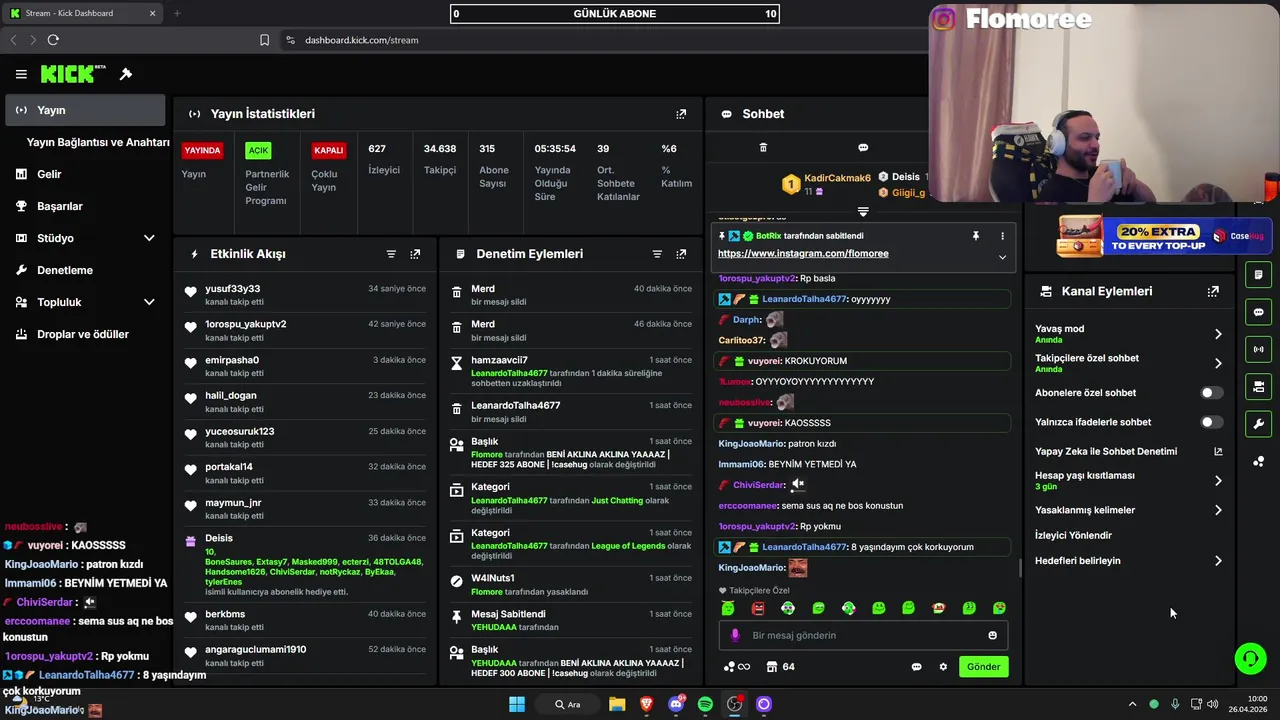Open Yapay Zeka ile Sohbet Denetimi link
The height and width of the screenshot is (720, 1280).
(x=1129, y=451)
